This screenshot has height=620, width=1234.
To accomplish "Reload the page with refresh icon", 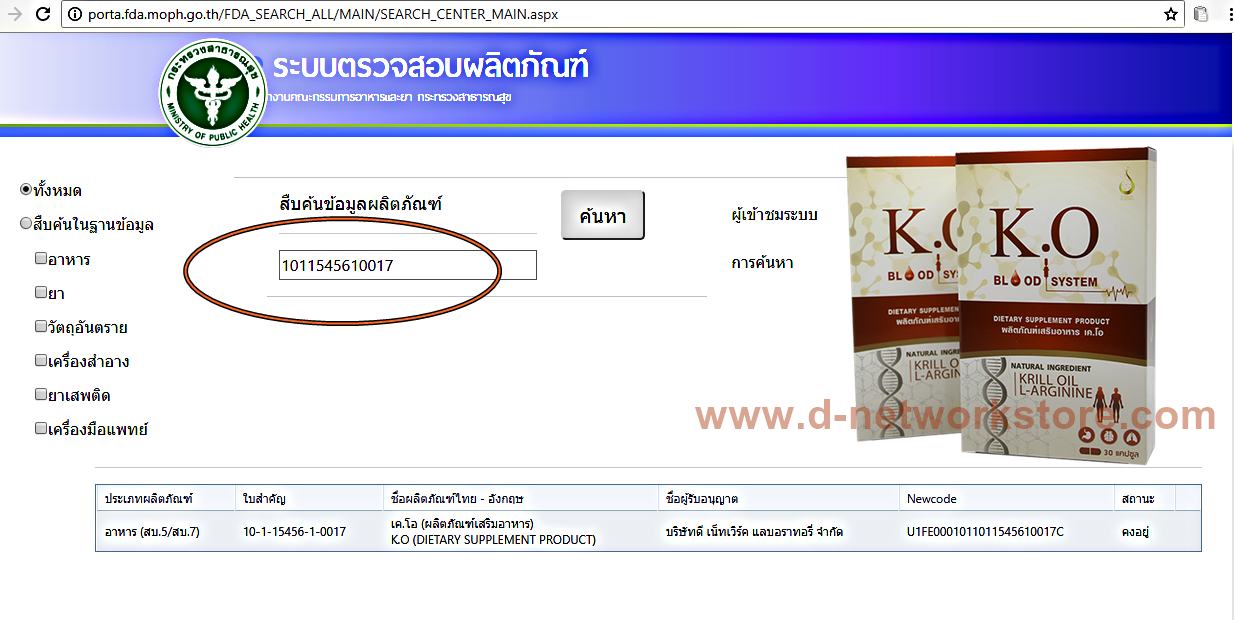I will tap(44, 14).
